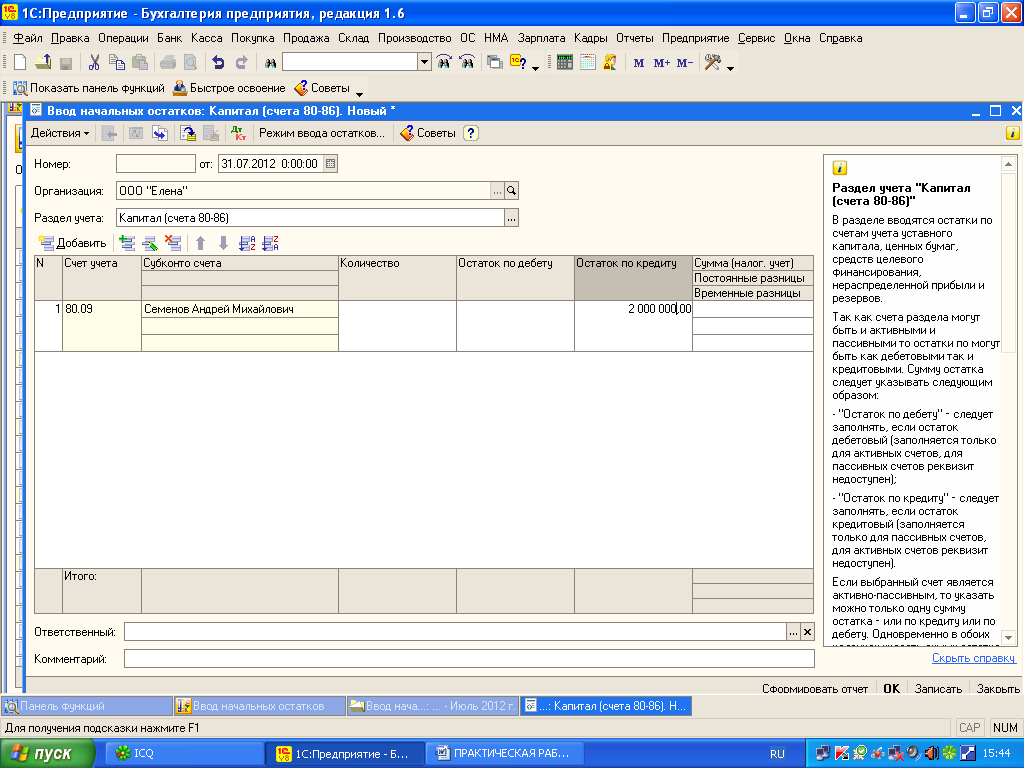Click the Dt/Kt posting result icon
Screen dimensions: 1024x768
pyautogui.click(x=238, y=133)
